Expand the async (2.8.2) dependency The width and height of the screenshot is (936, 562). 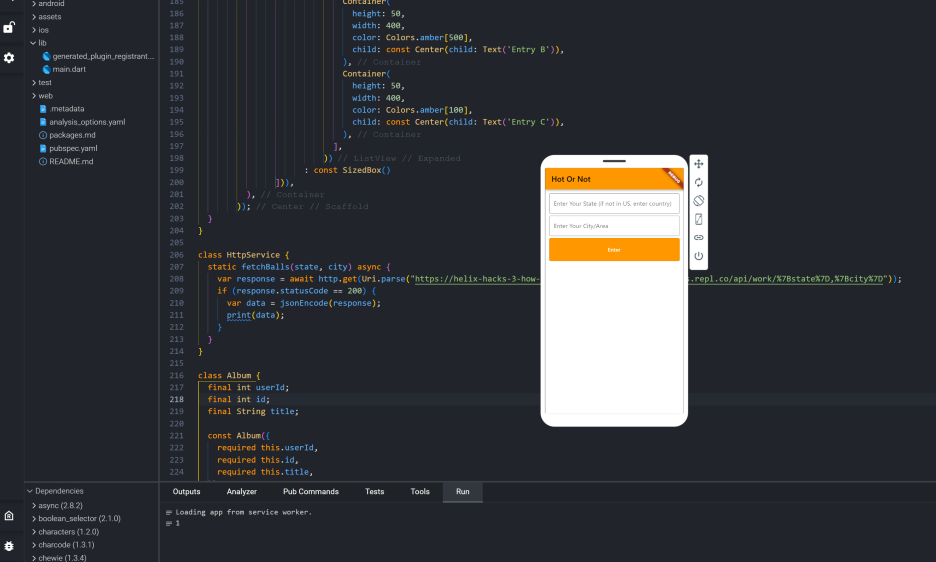34,505
